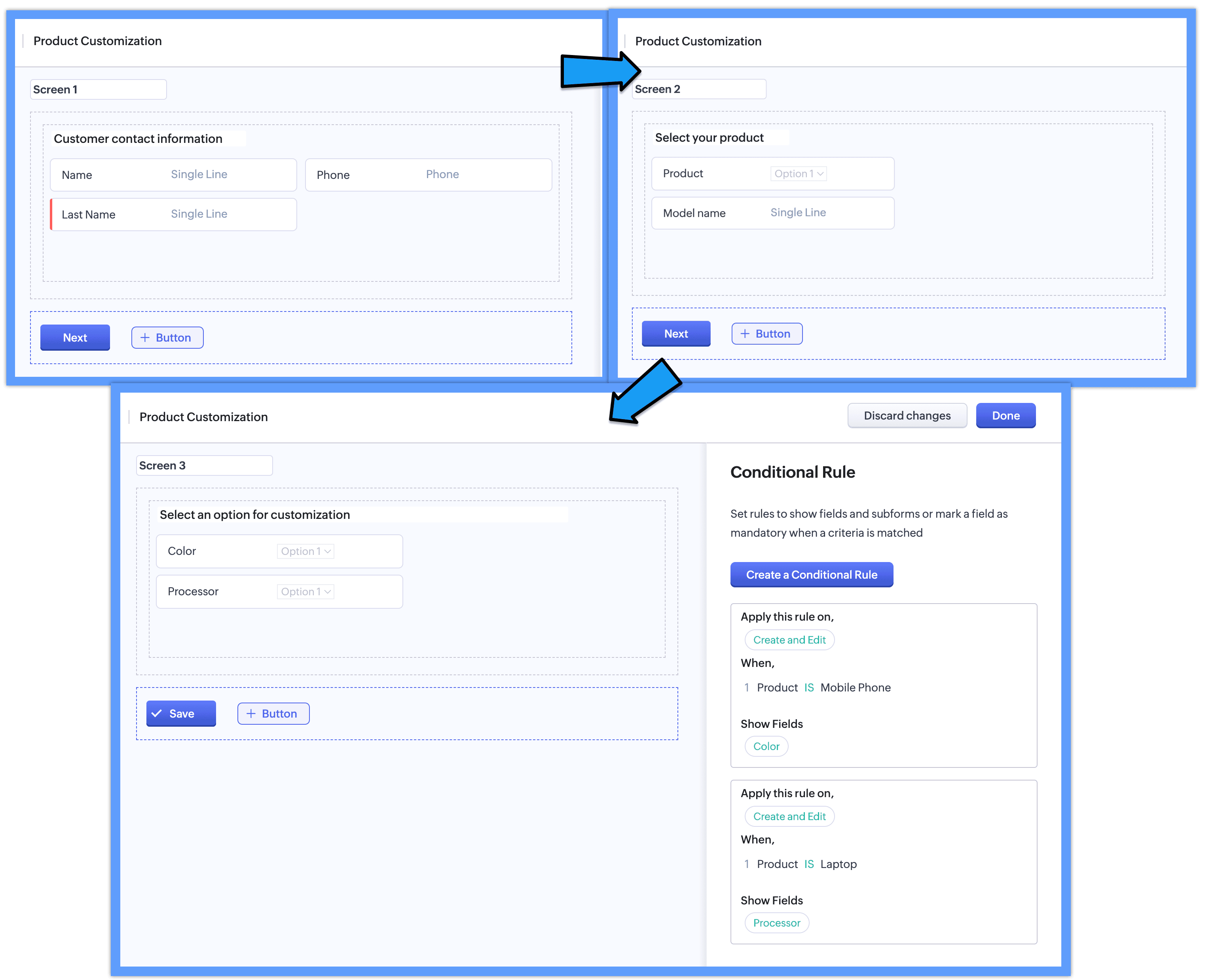The height and width of the screenshot is (980, 1218).
Task: Edit the Screen 1 title field
Action: click(98, 89)
